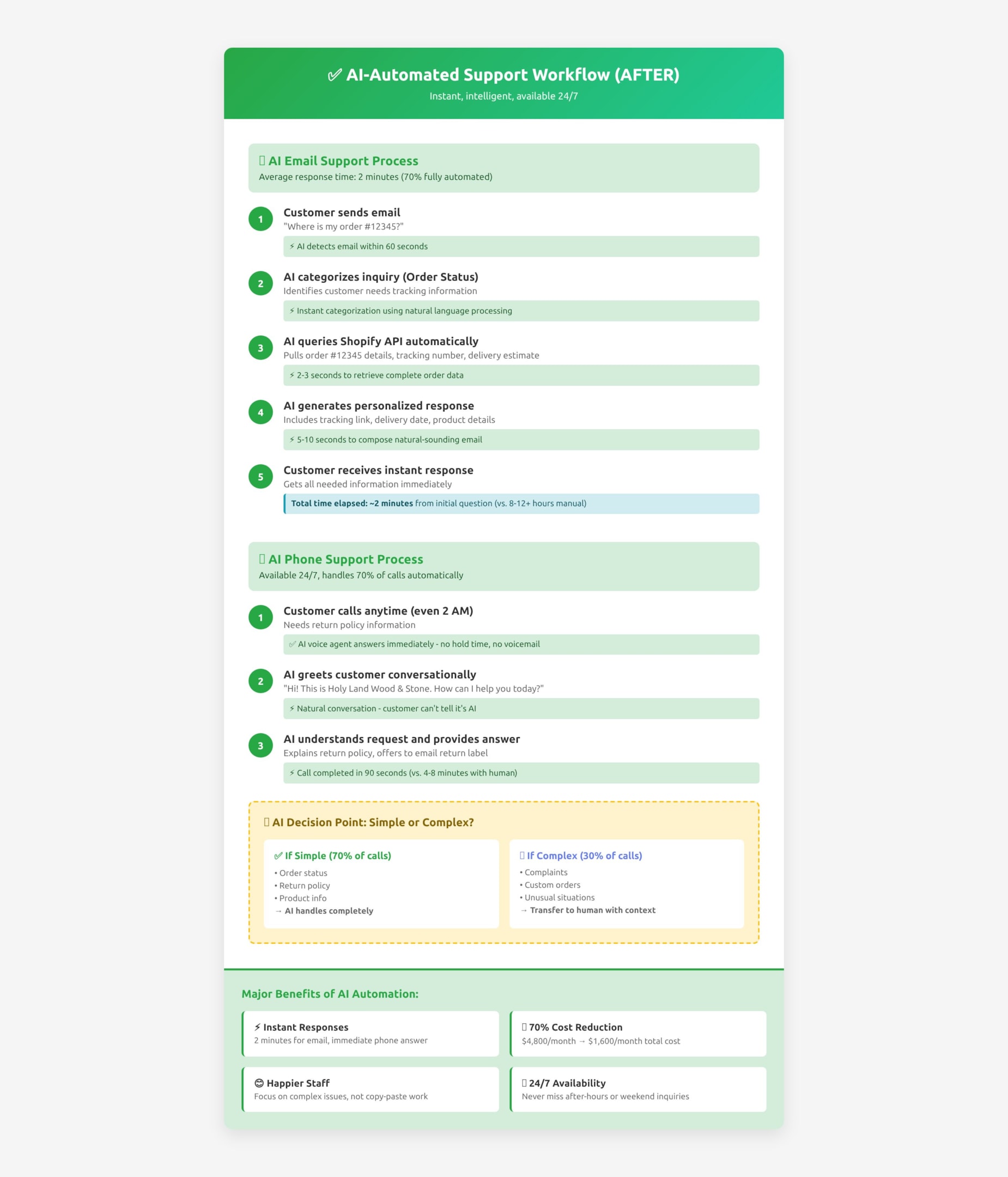Click AI categorizes inquiry (Order Status) title
The width and height of the screenshot is (1008, 1177).
tap(381, 277)
